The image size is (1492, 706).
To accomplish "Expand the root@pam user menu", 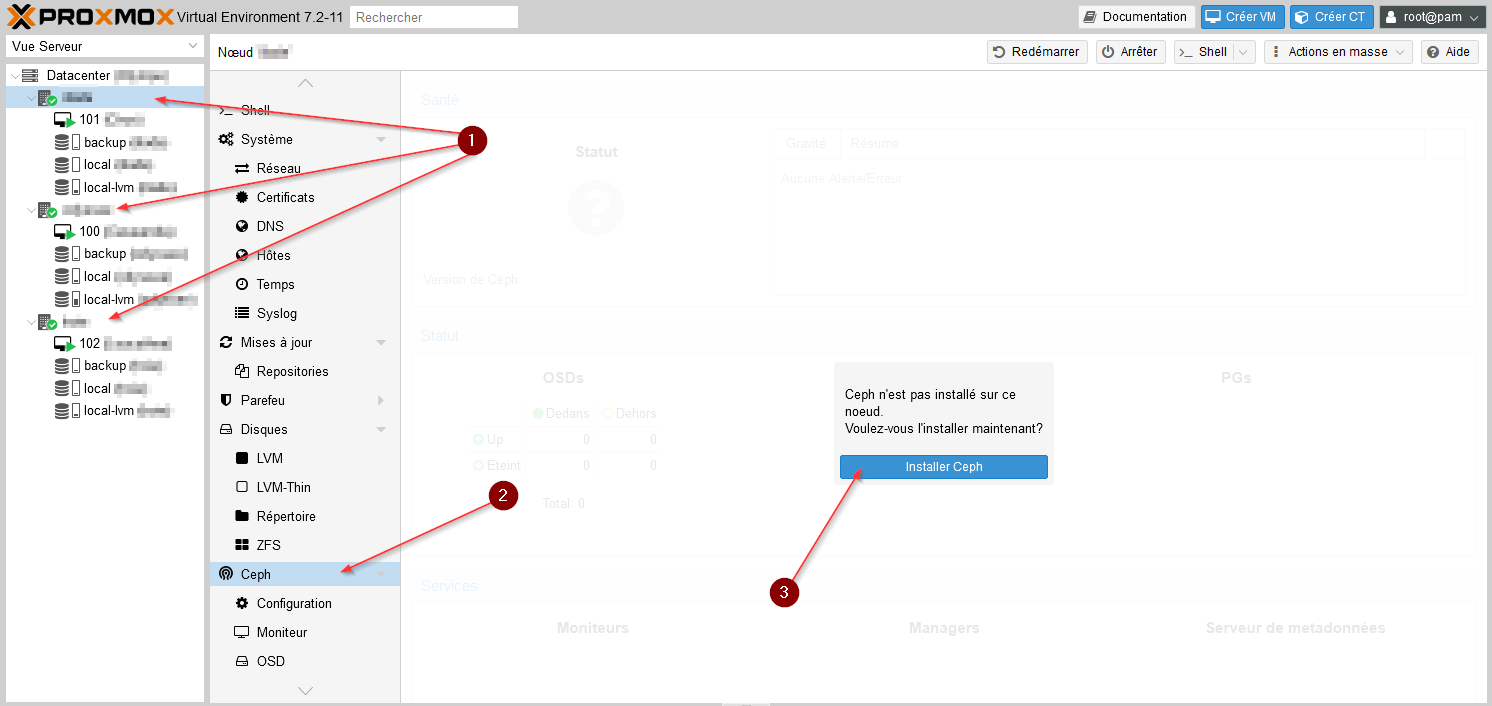I will coord(1432,17).
